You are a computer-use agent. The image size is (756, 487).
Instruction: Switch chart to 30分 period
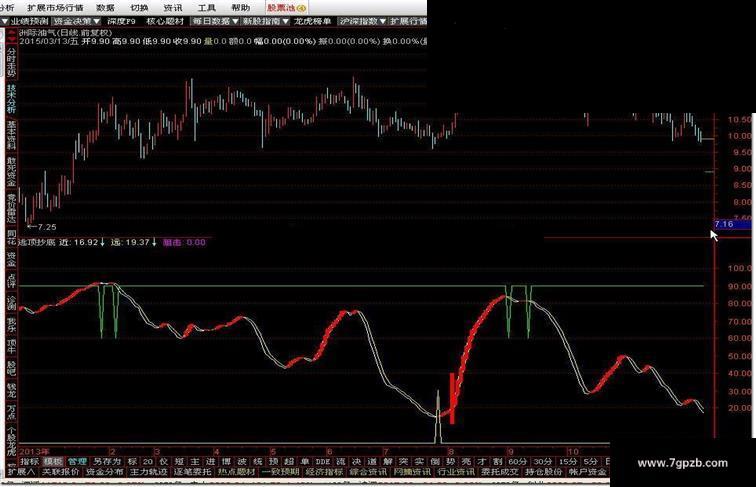pyautogui.click(x=542, y=462)
